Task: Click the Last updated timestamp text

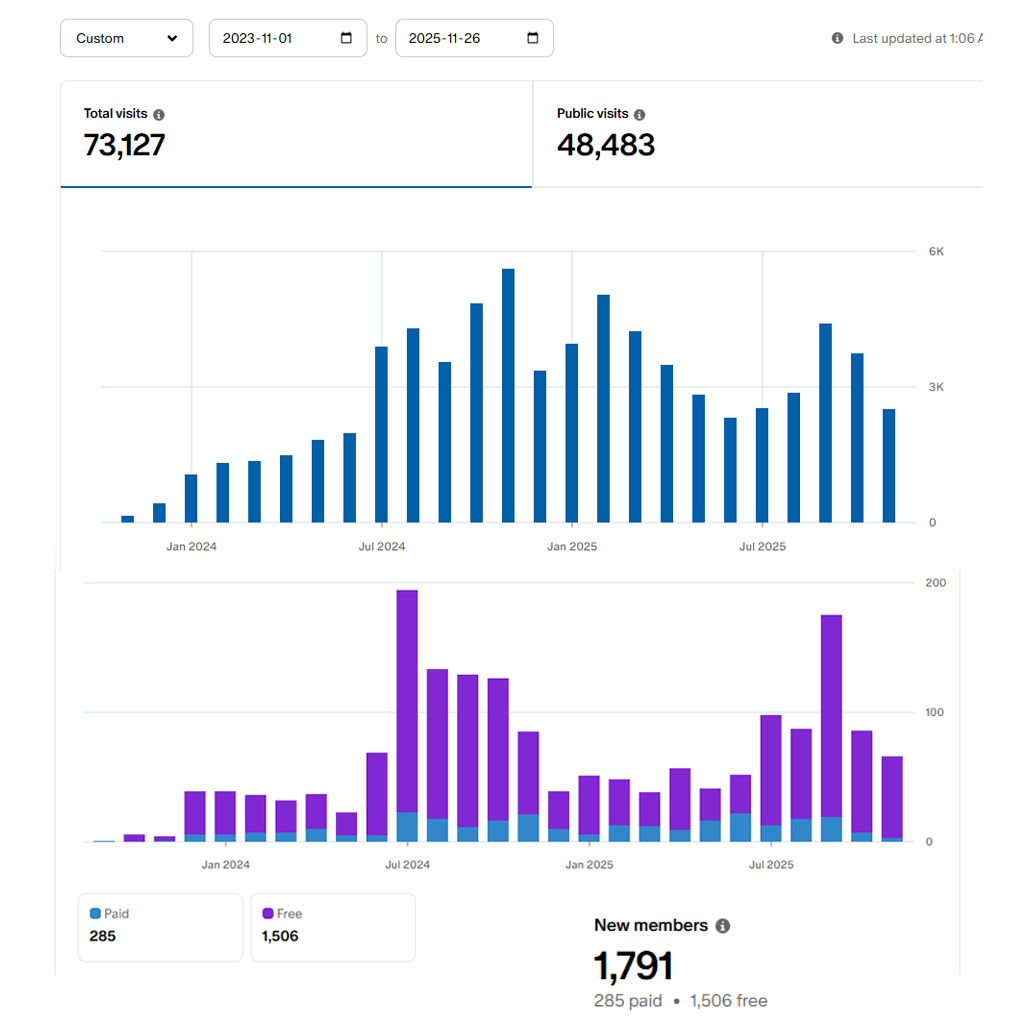Action: (915, 38)
